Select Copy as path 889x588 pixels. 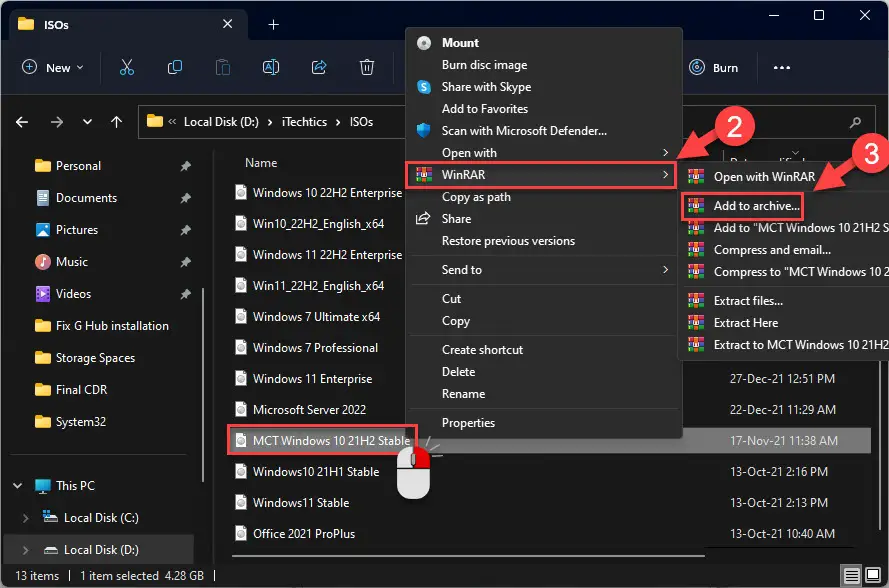click(544, 197)
